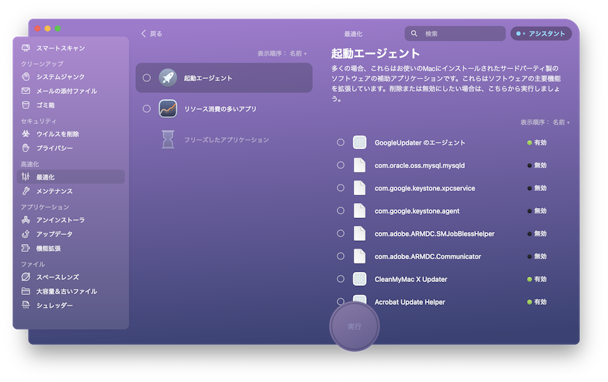Click the rocket Launch Agents icon

click(x=168, y=78)
